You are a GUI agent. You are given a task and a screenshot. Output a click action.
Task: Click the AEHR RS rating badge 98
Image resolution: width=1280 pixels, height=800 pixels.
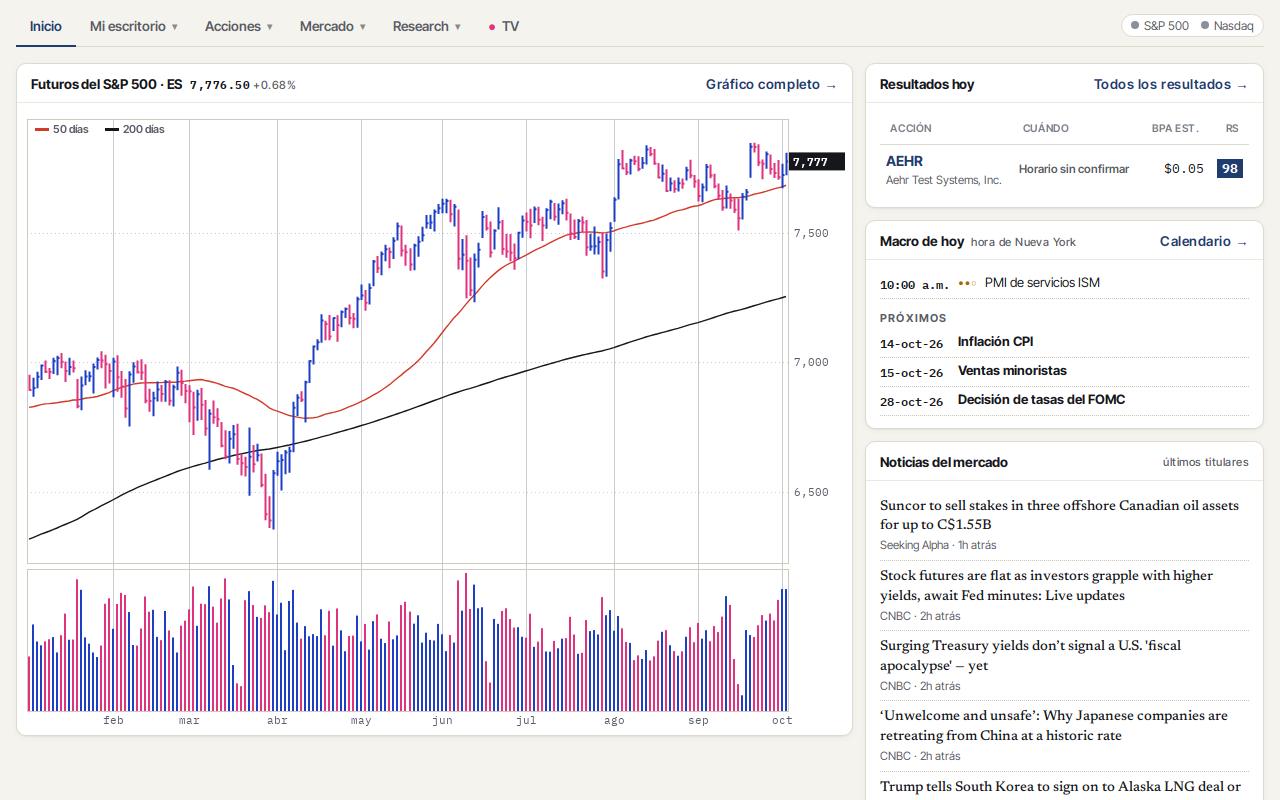point(1229,169)
